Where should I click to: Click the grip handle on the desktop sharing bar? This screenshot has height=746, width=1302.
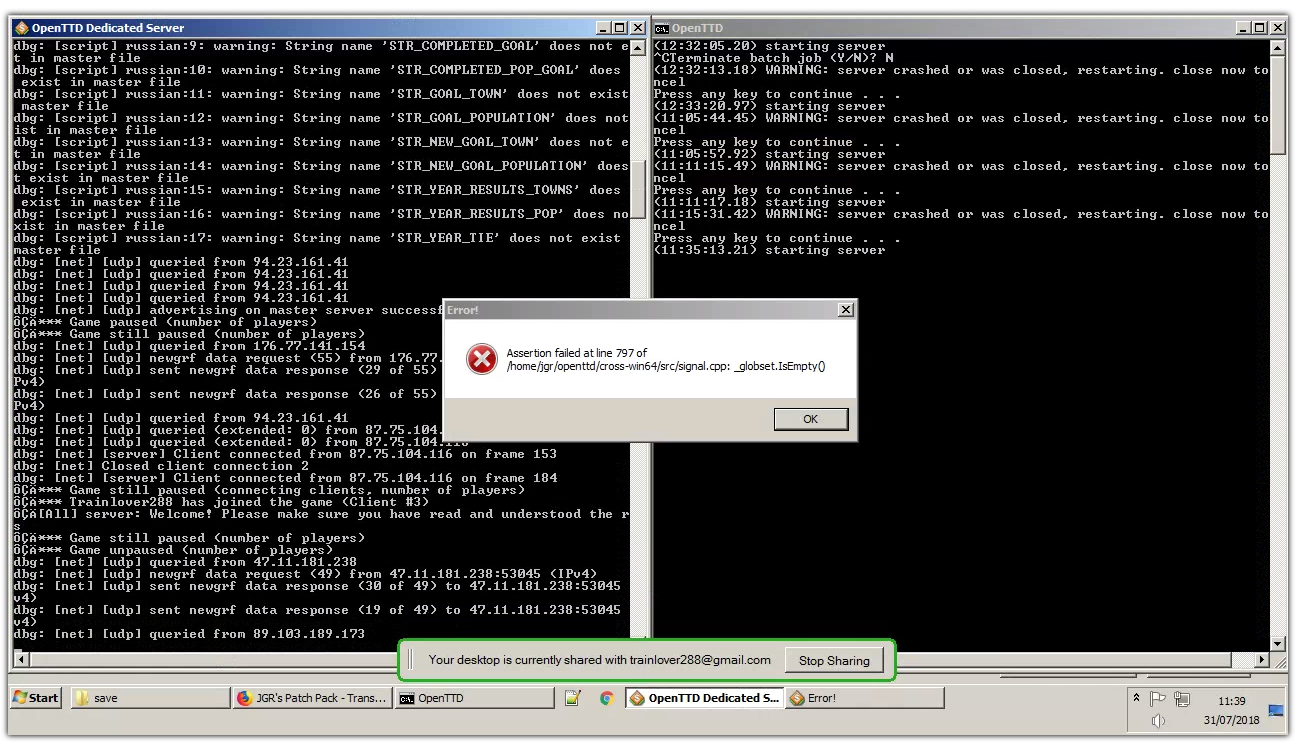point(410,660)
